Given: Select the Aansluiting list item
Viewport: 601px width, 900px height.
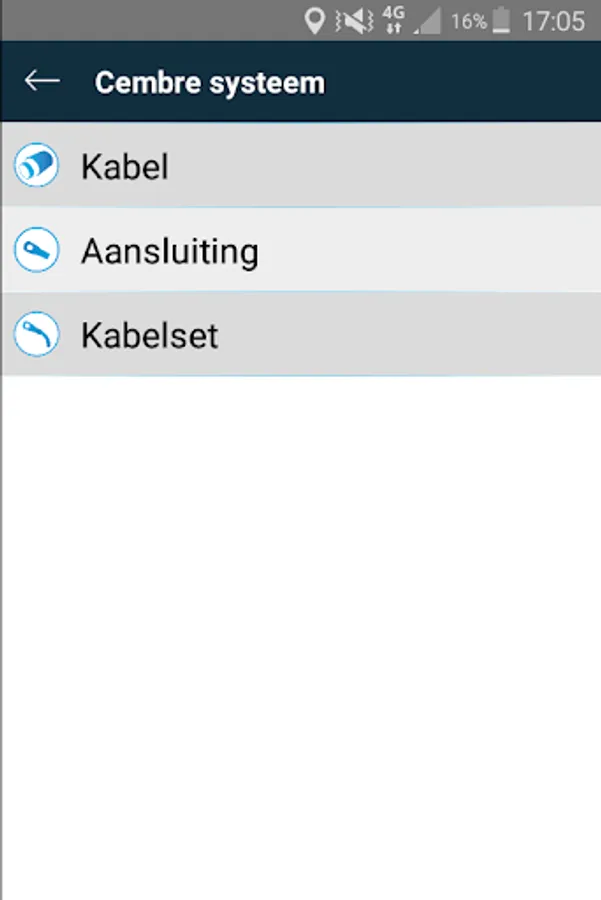Looking at the screenshot, I should point(170,251).
